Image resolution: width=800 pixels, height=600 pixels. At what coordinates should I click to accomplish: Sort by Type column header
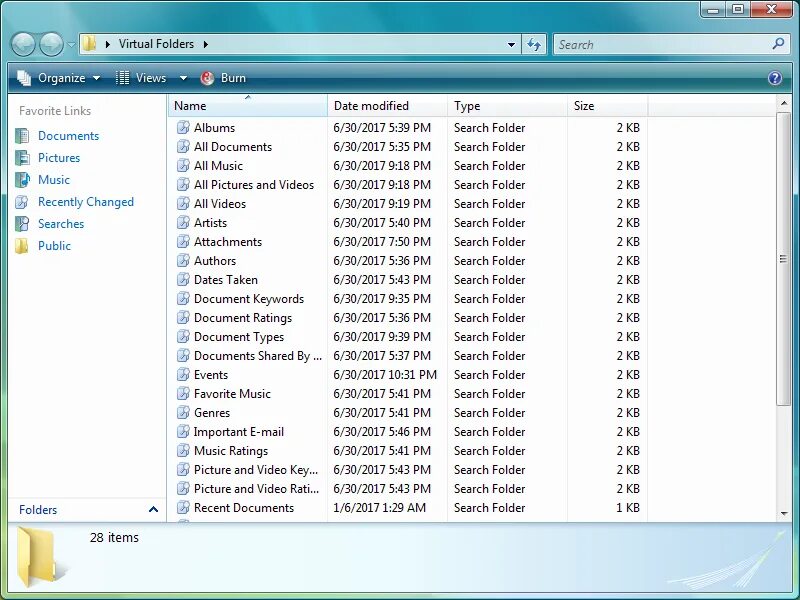tap(507, 106)
